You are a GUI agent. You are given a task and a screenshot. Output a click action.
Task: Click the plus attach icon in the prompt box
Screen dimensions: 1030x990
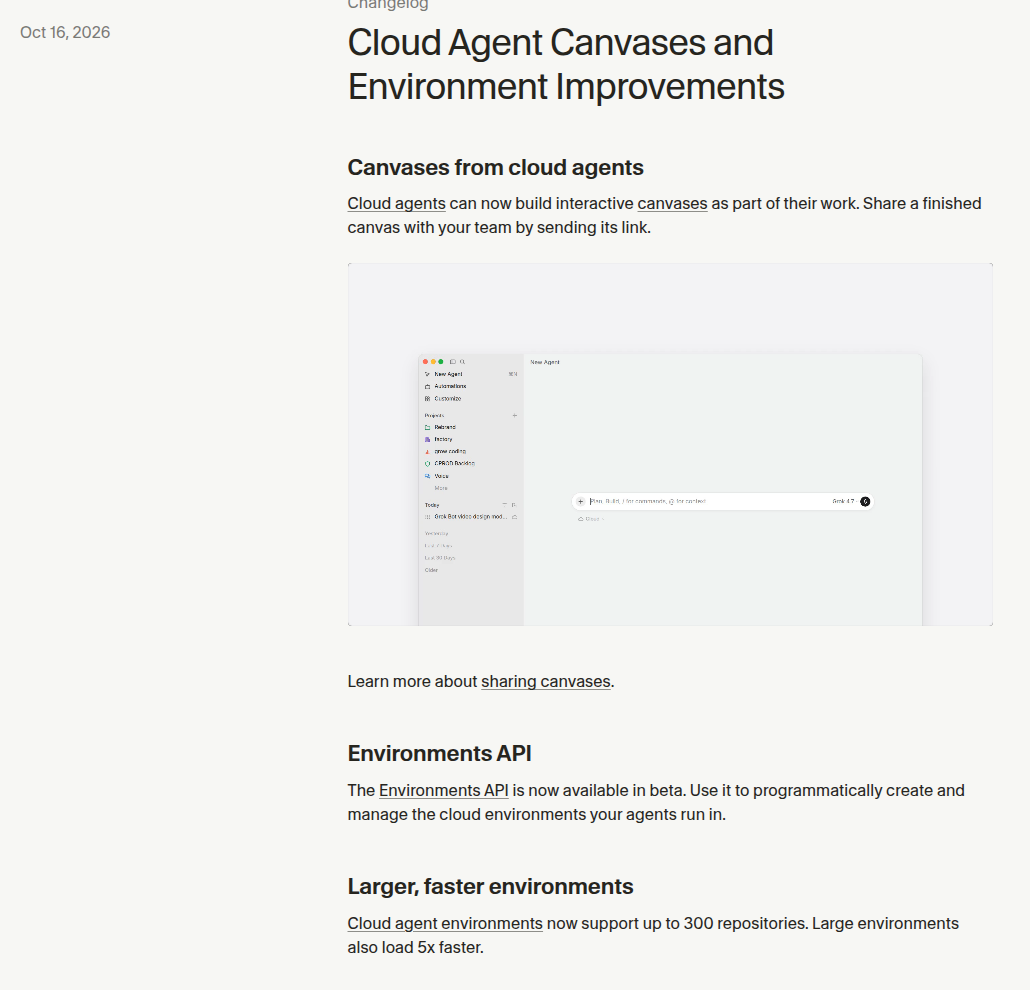pyautogui.click(x=581, y=501)
